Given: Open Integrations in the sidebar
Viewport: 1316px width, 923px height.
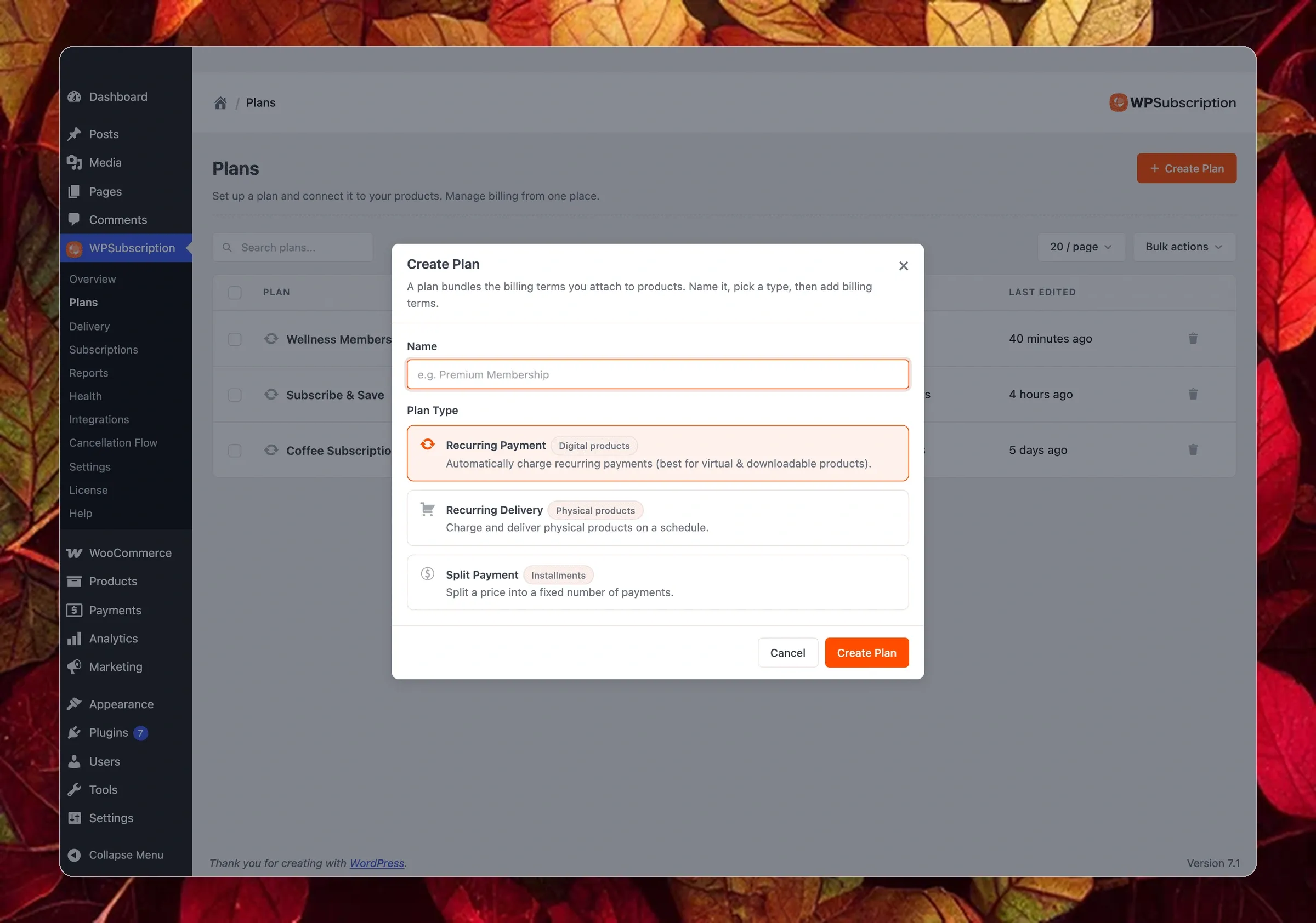Looking at the screenshot, I should [99, 419].
